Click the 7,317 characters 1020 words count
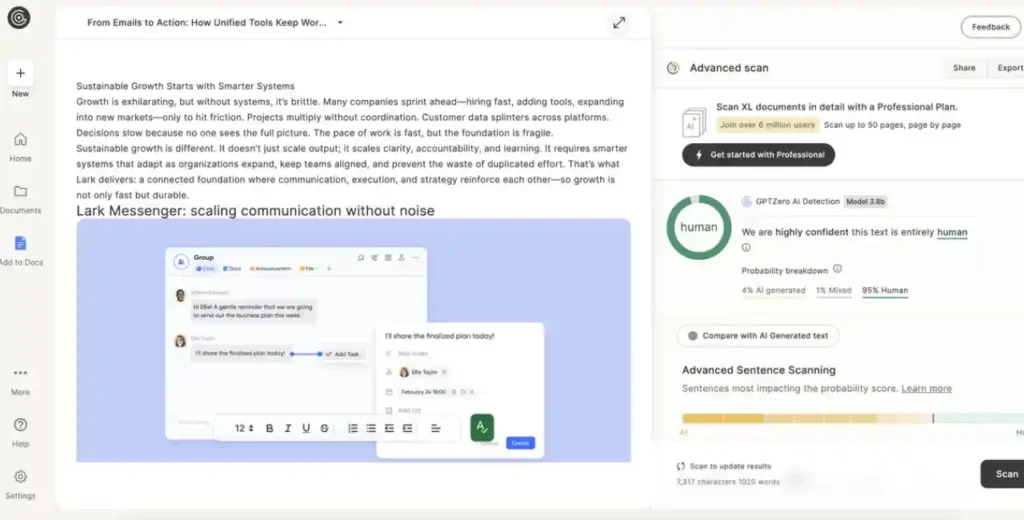Image resolution: width=1024 pixels, height=520 pixels. pos(728,482)
